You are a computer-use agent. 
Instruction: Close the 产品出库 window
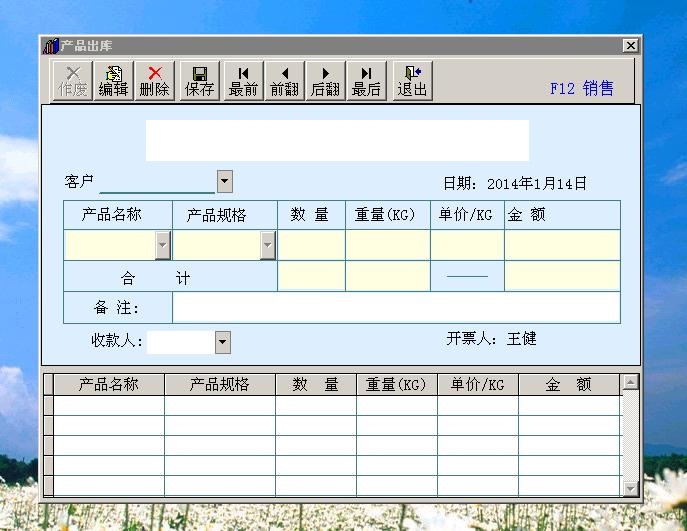(630, 45)
